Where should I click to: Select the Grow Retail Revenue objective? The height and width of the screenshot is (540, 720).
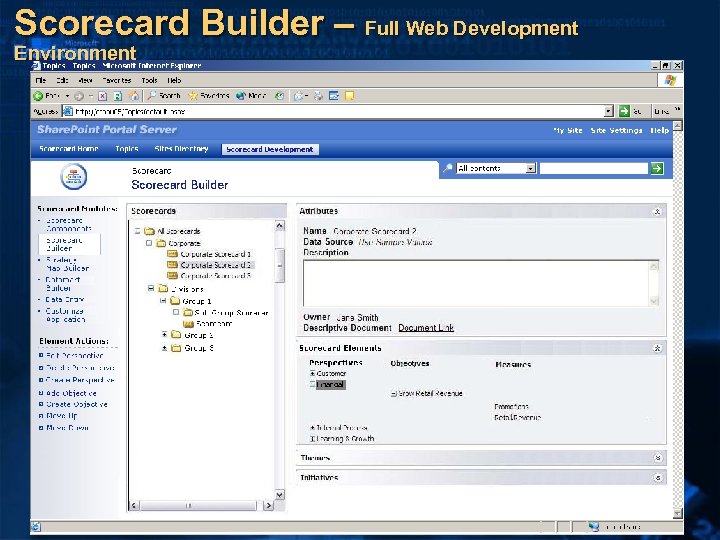pos(430,394)
